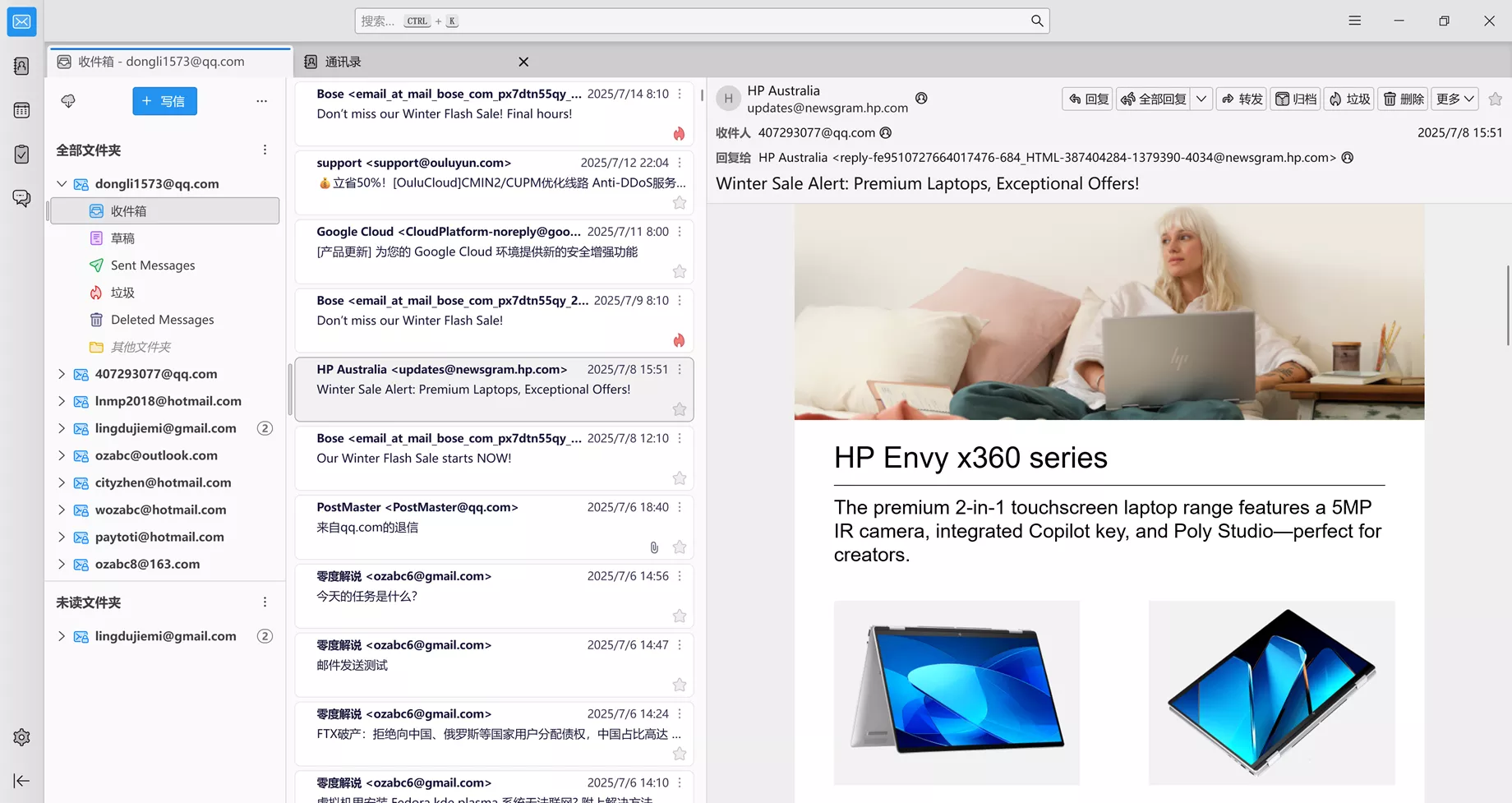Click the Get Messages cloud icon

pos(68,101)
